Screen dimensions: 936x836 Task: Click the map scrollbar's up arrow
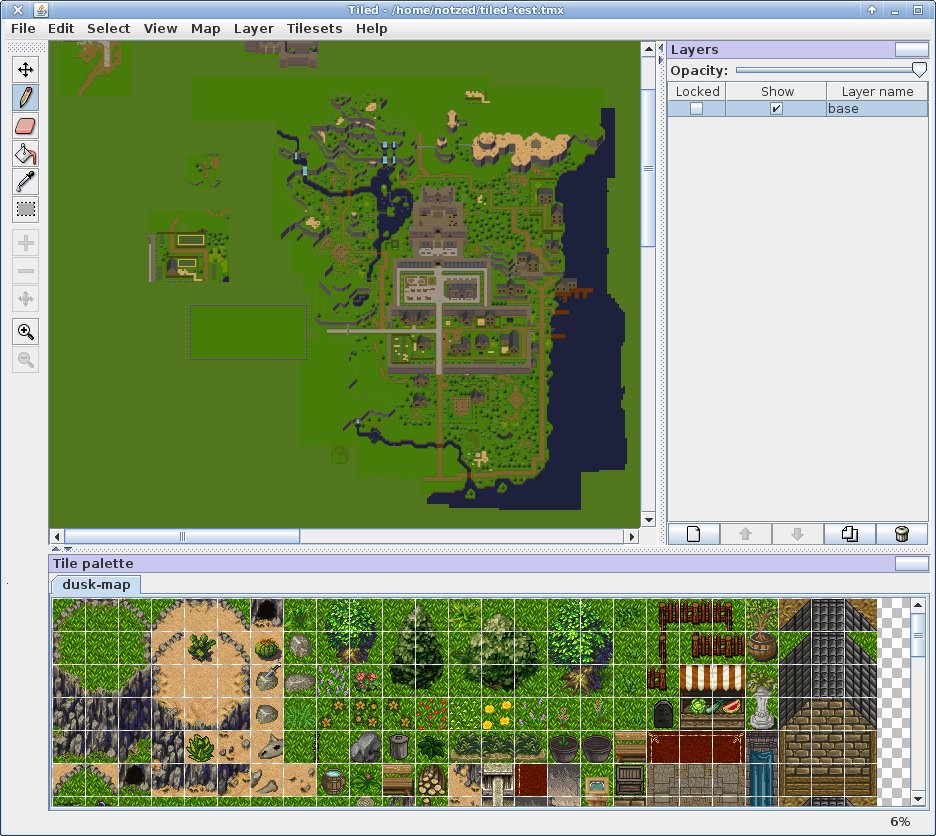point(648,50)
